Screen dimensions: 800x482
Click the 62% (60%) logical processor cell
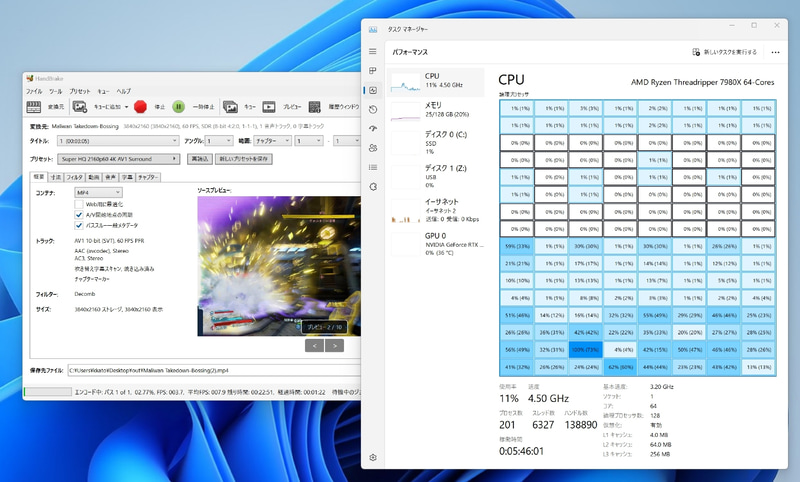pyautogui.click(x=620, y=367)
